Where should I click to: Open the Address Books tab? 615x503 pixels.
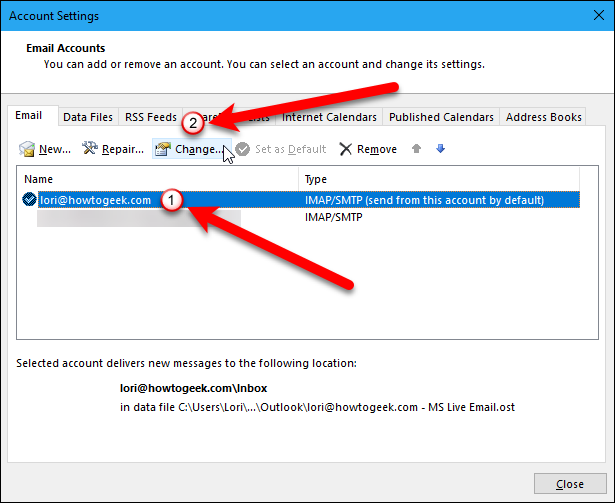(543, 117)
